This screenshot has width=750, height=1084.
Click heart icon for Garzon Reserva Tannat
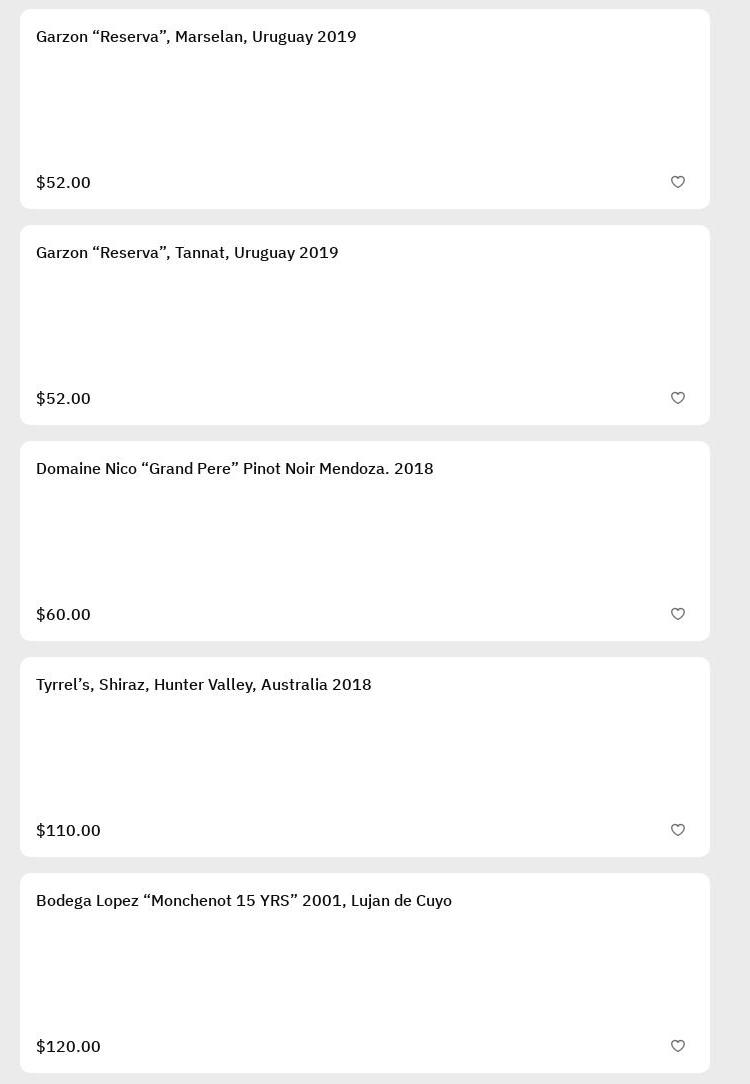(x=678, y=398)
